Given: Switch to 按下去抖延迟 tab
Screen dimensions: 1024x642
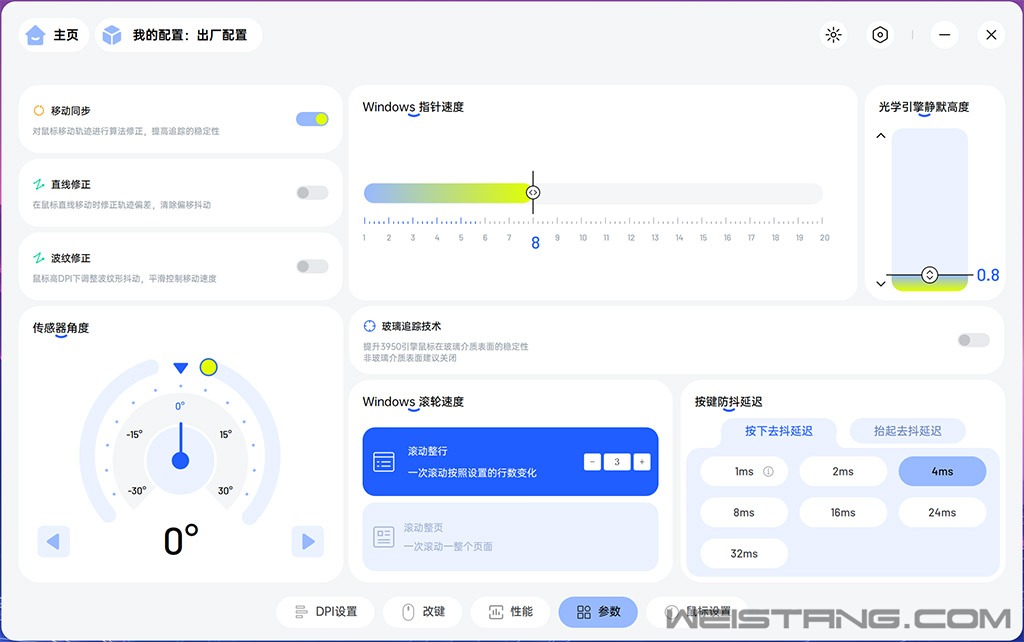Looking at the screenshot, I should [x=778, y=431].
